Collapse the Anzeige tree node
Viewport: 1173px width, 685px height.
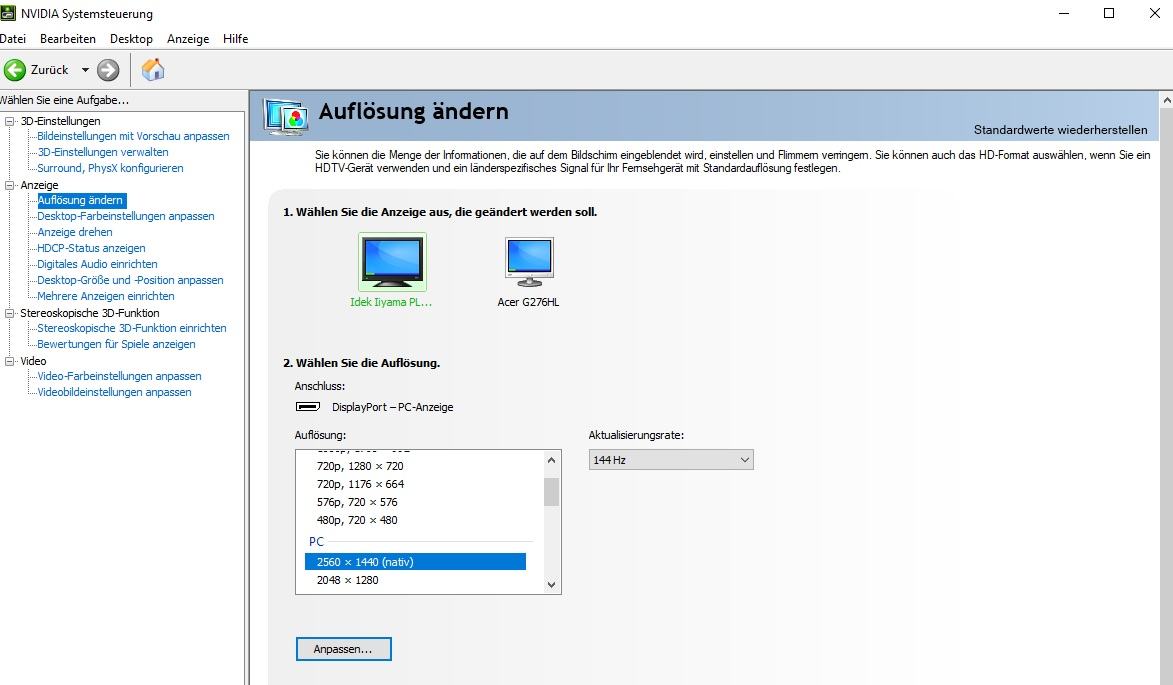pos(10,185)
